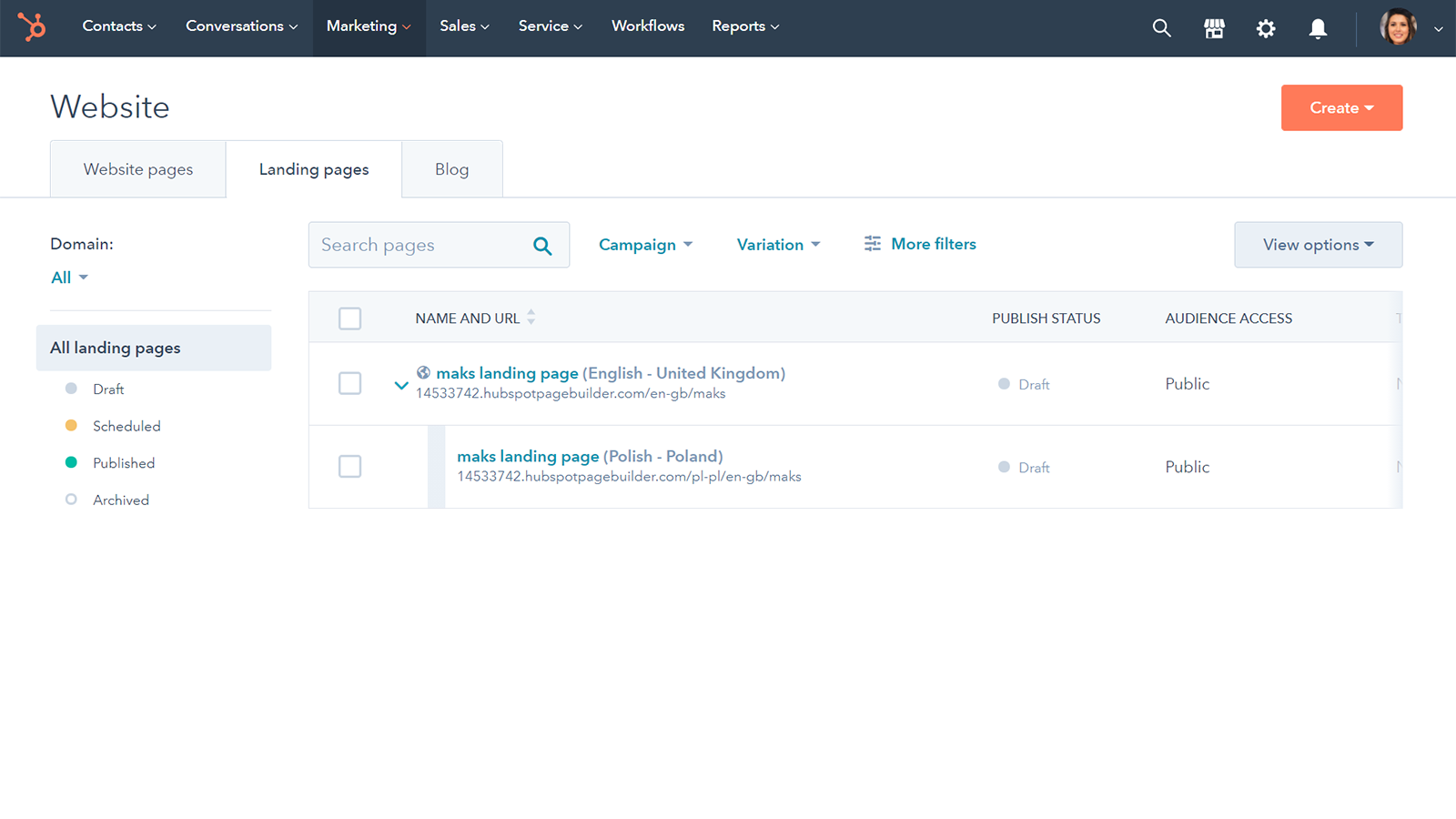Viewport: 1456px width, 819px height.
Task: Click the orange Create button
Action: (x=1341, y=107)
